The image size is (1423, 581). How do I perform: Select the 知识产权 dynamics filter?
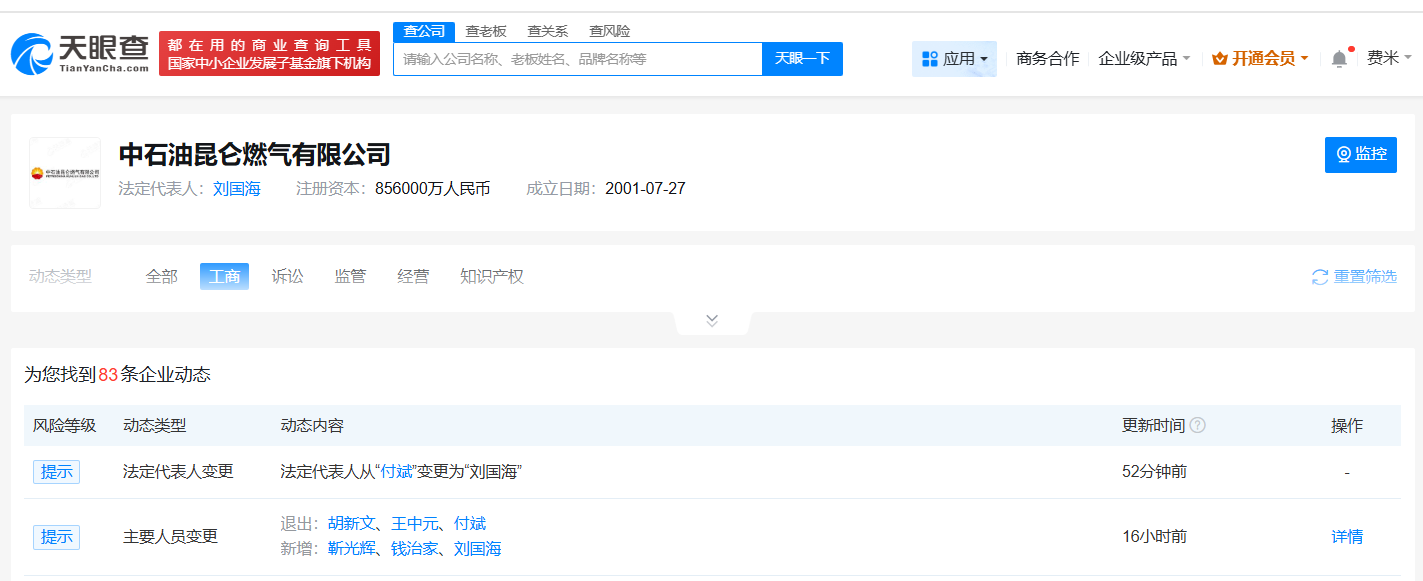click(x=492, y=277)
